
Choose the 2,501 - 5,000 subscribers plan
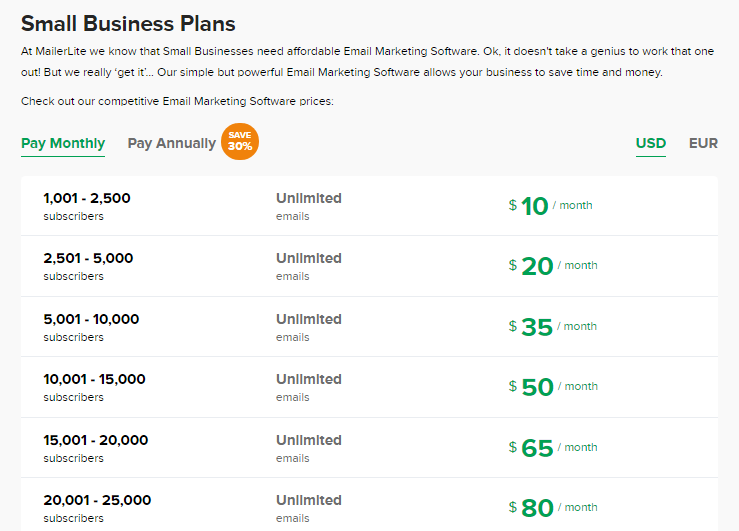(x=370, y=266)
